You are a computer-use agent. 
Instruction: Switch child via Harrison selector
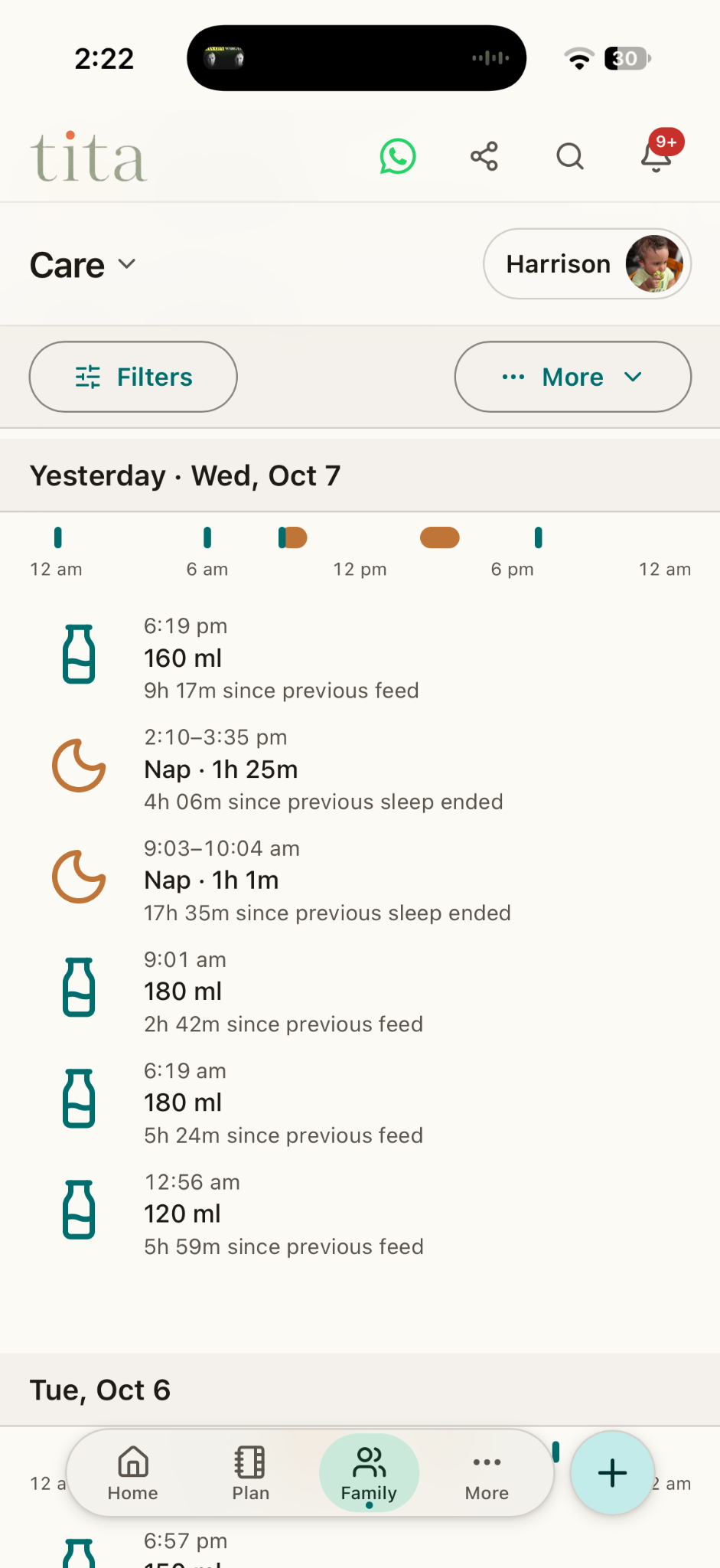[588, 264]
